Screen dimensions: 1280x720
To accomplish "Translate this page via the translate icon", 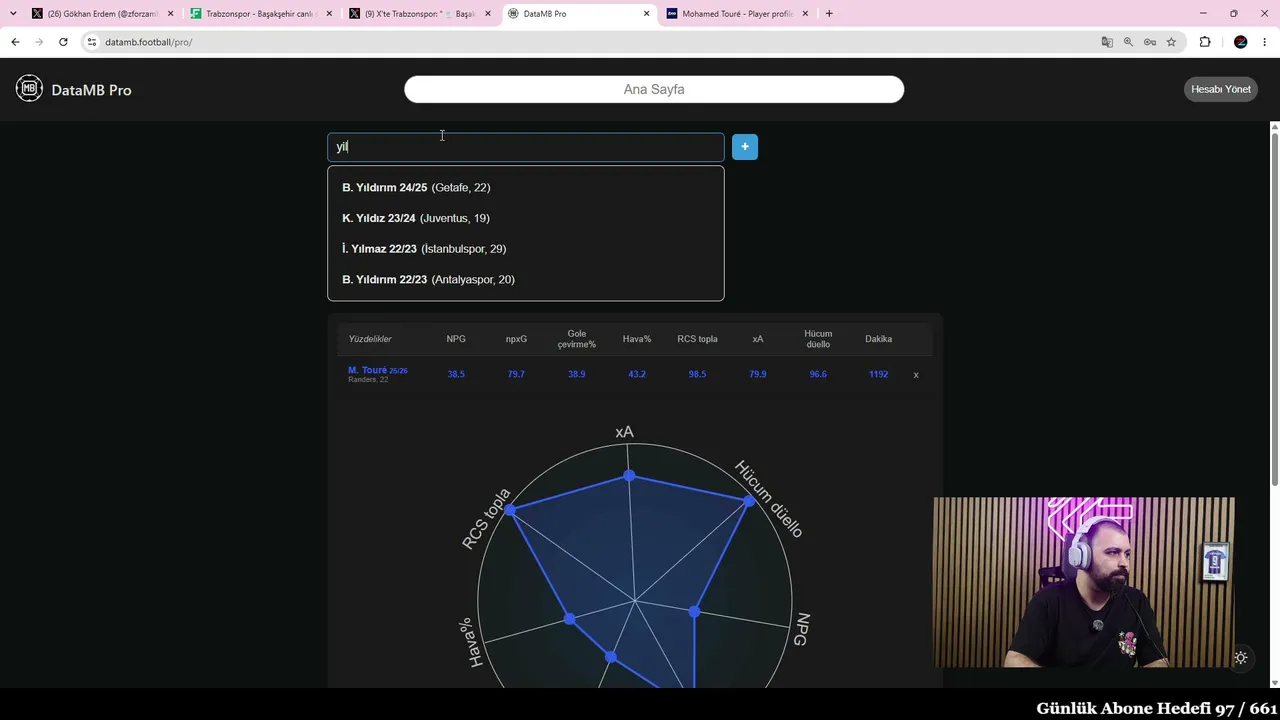I will [x=1107, y=42].
